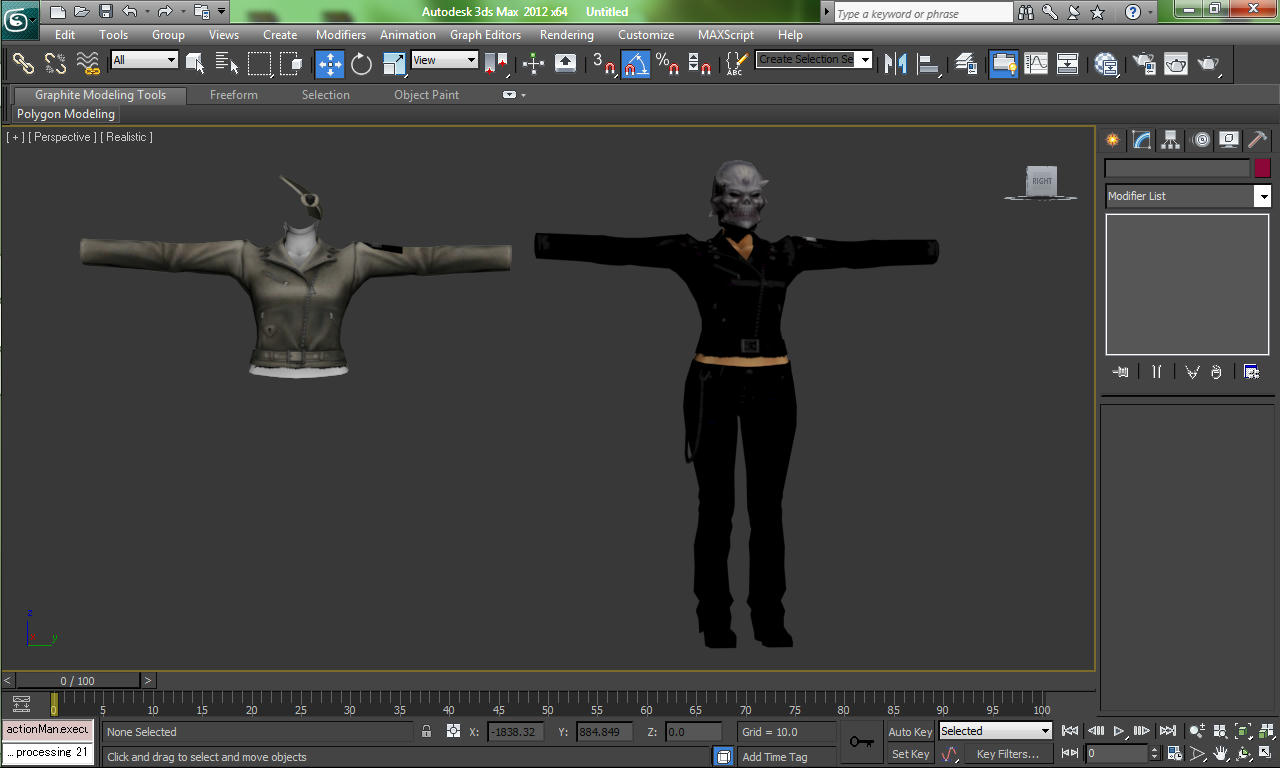Open the MAXScript menu
Viewport: 1280px width, 768px height.
(x=726, y=34)
